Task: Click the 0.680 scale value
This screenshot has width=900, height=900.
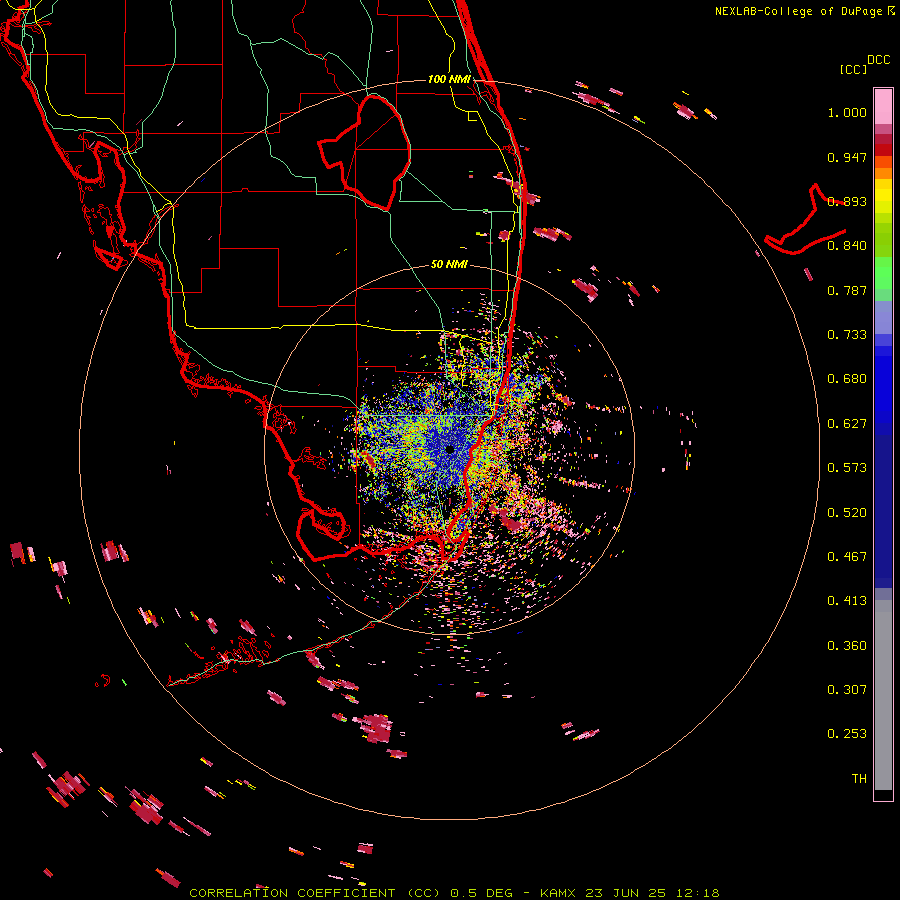Action: 847,379
